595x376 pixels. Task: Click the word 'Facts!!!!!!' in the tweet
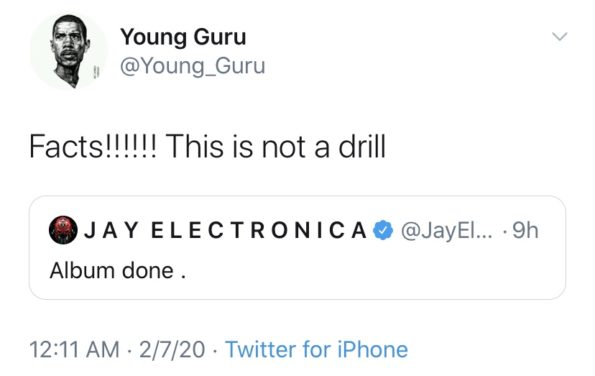[x=92, y=146]
